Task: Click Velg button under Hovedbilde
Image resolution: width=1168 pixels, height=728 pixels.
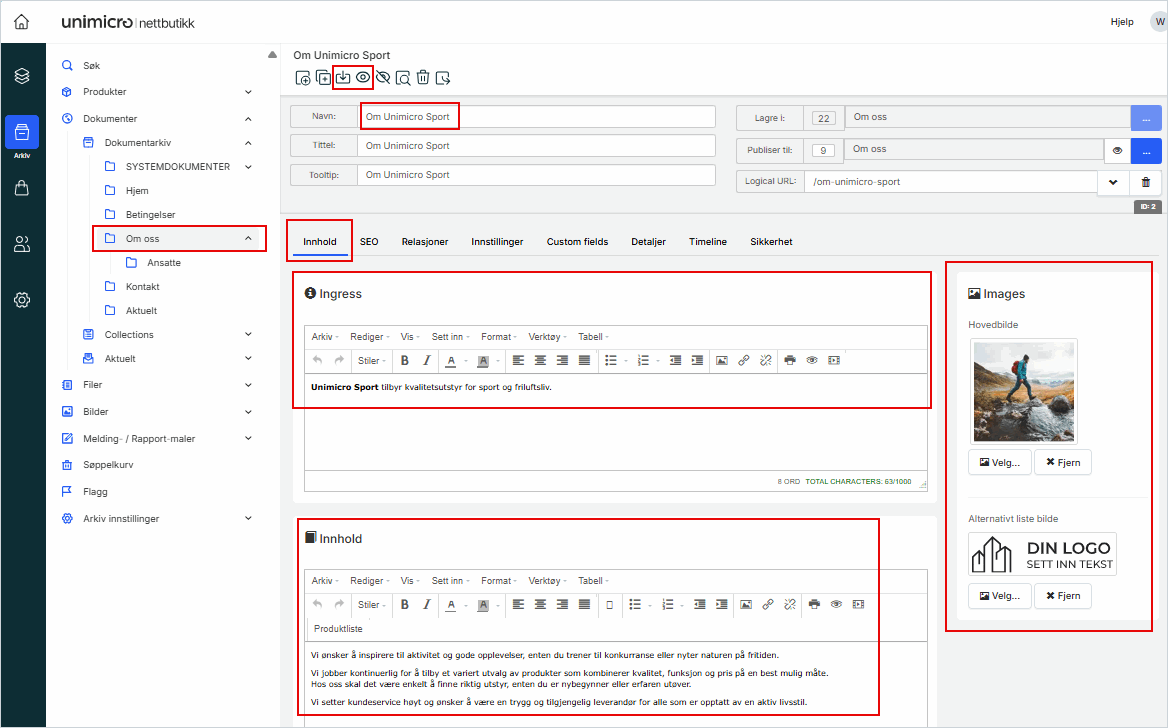Action: point(999,462)
